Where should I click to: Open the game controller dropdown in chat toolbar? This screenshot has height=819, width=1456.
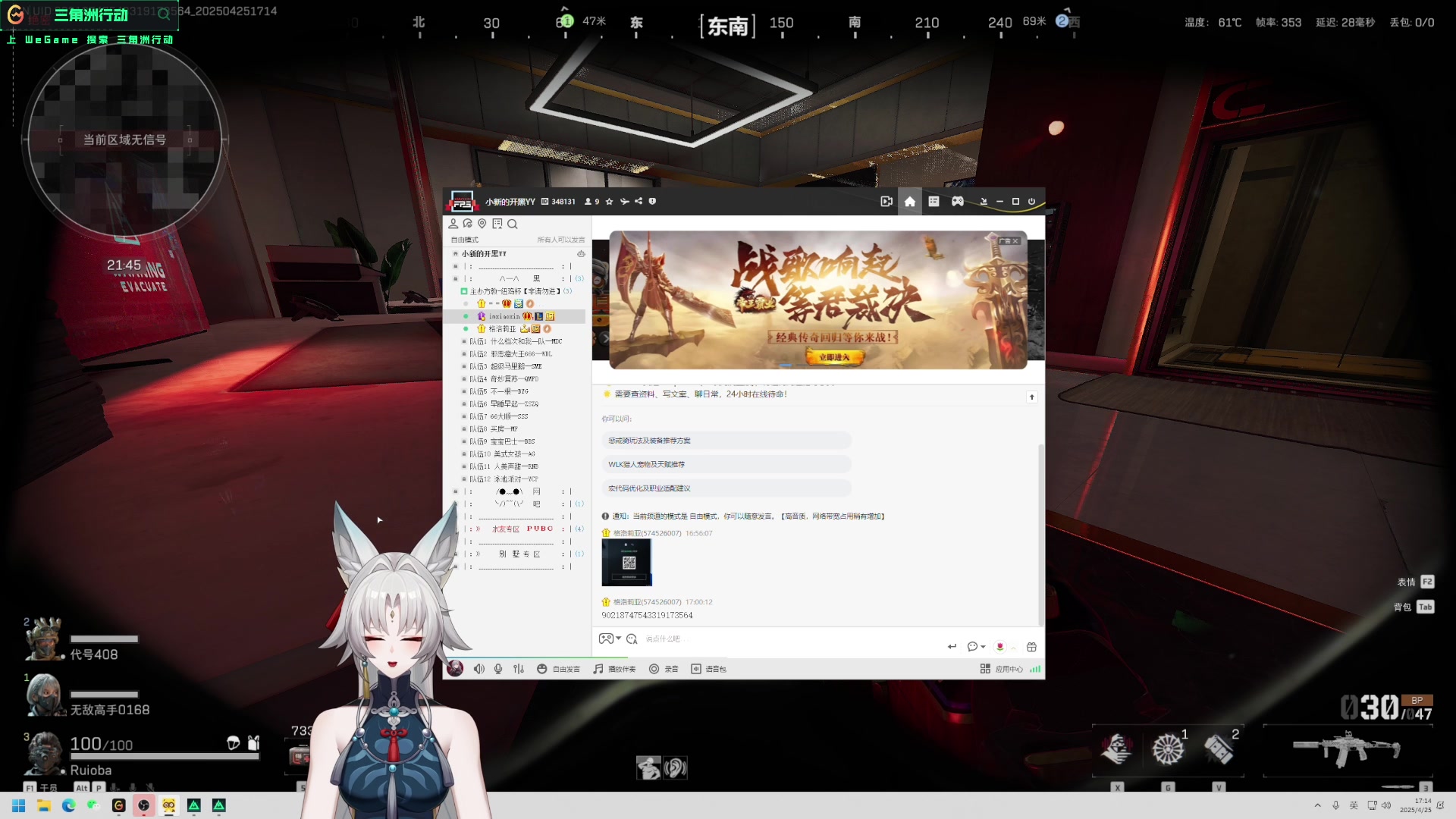tap(610, 639)
